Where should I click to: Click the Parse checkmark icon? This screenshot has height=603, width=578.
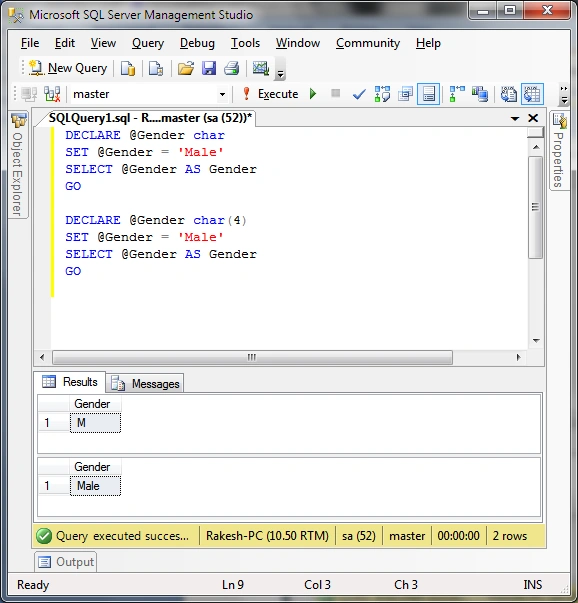(x=359, y=94)
